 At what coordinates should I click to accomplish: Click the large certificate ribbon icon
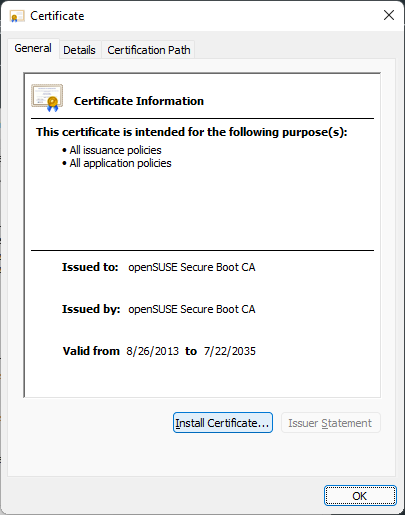coord(47,98)
